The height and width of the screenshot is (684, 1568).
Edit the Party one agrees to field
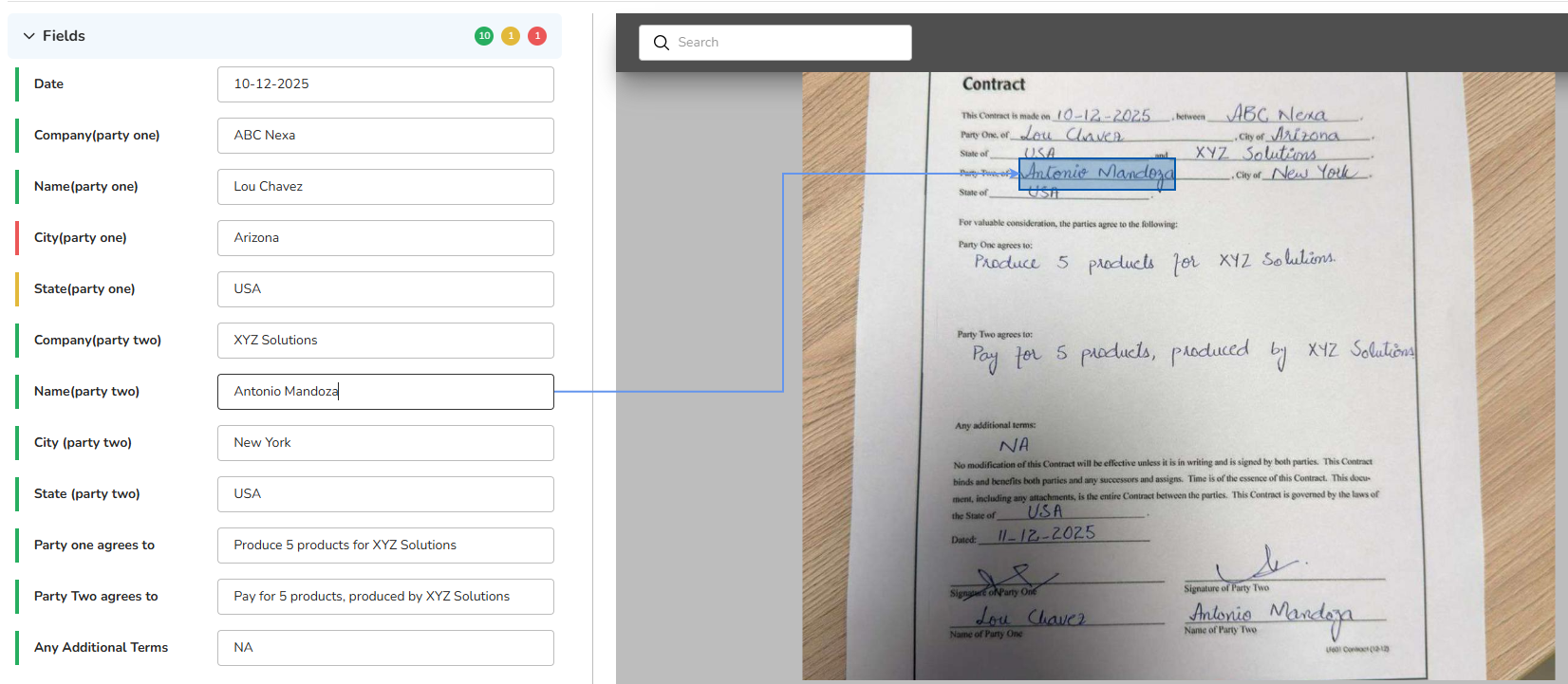click(385, 545)
